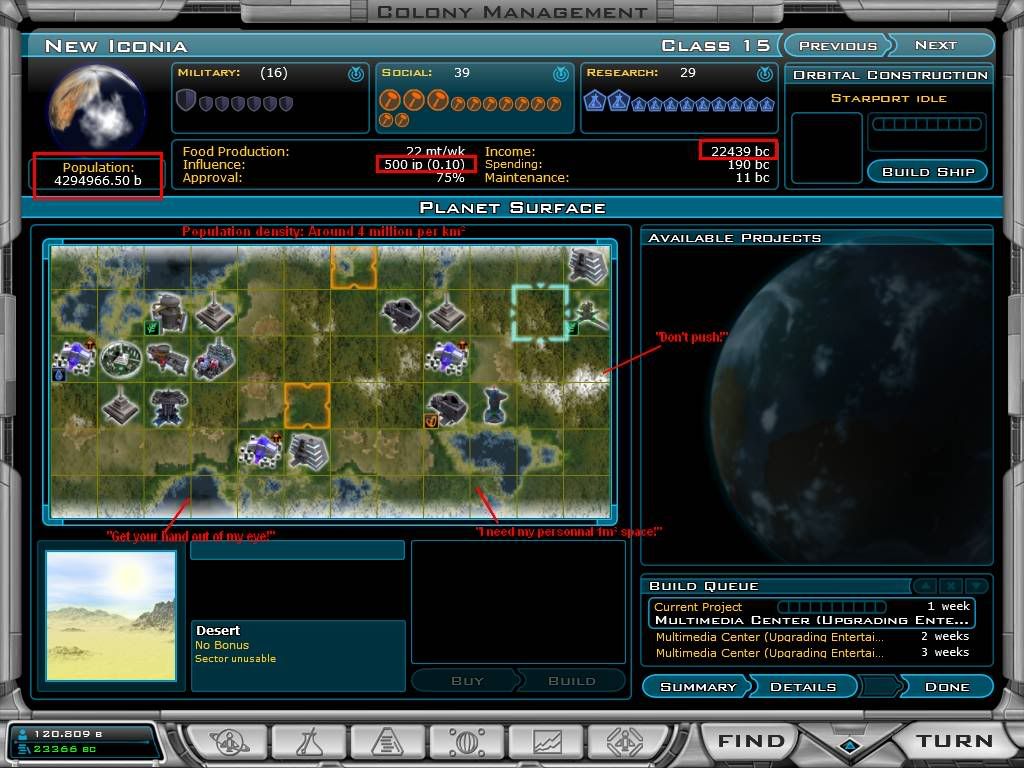This screenshot has width=1024, height=768.
Task: Open the Civilization Manager planet-figure icon
Action: coord(229,742)
